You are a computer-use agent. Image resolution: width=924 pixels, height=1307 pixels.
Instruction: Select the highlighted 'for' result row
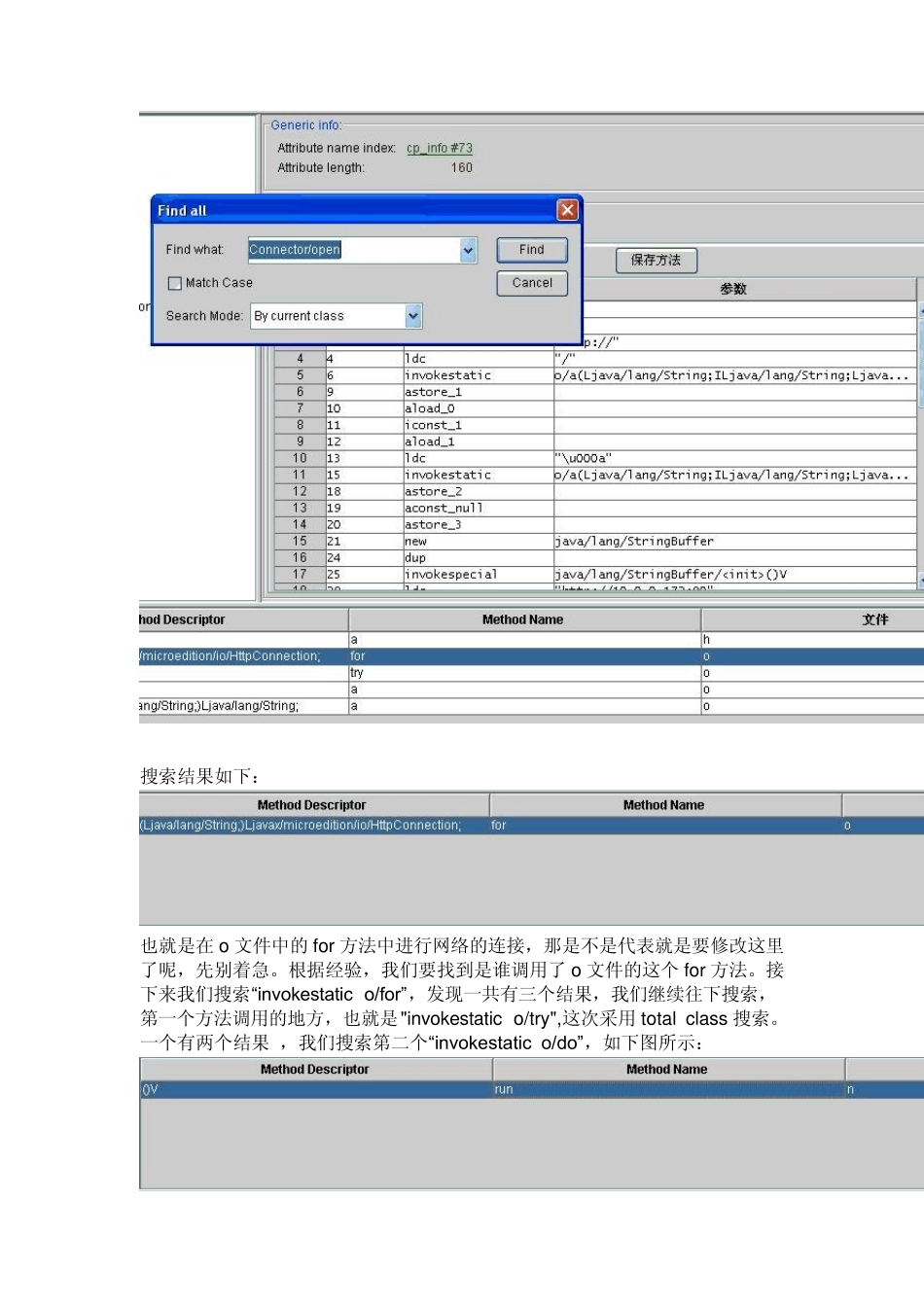[x=531, y=656]
